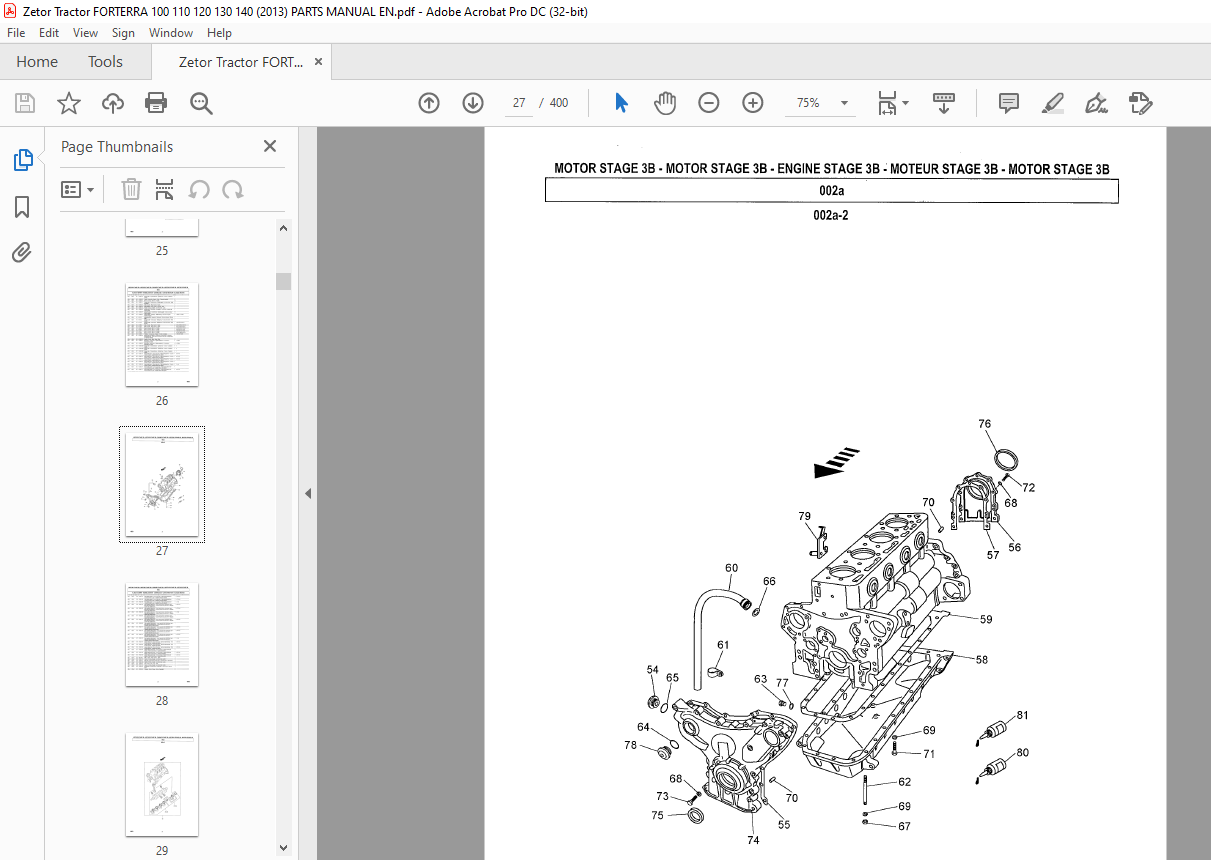
Task: Open thumbnails options dropdown menu
Action: click(78, 189)
